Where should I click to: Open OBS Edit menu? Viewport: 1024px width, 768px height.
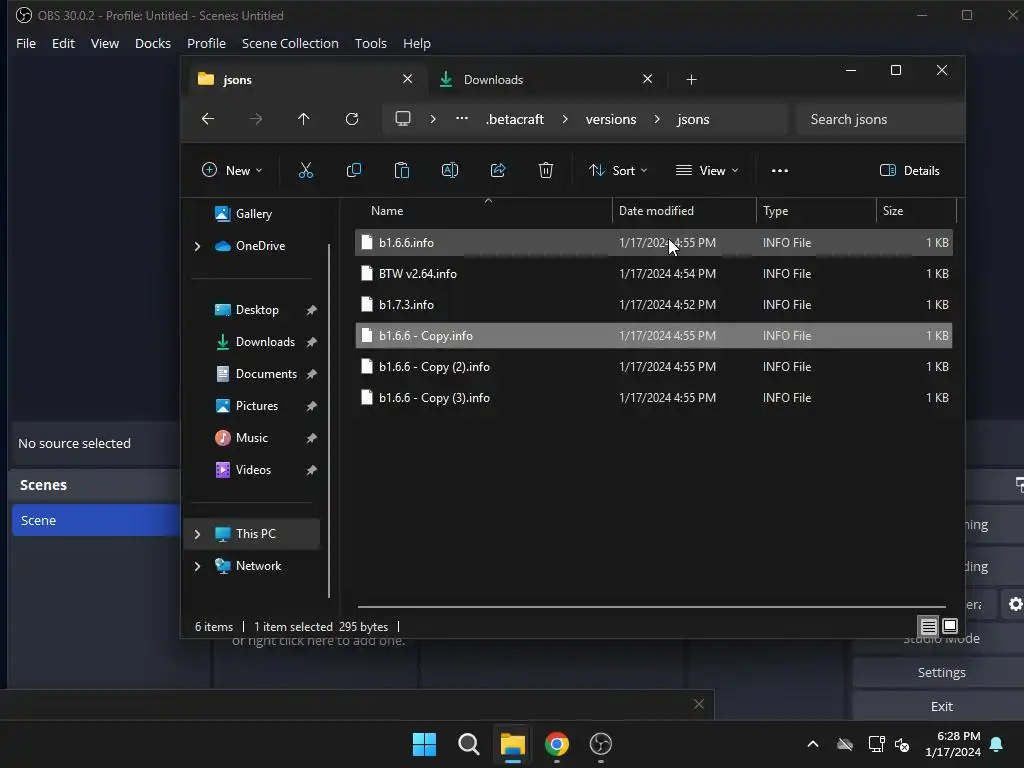(x=63, y=43)
